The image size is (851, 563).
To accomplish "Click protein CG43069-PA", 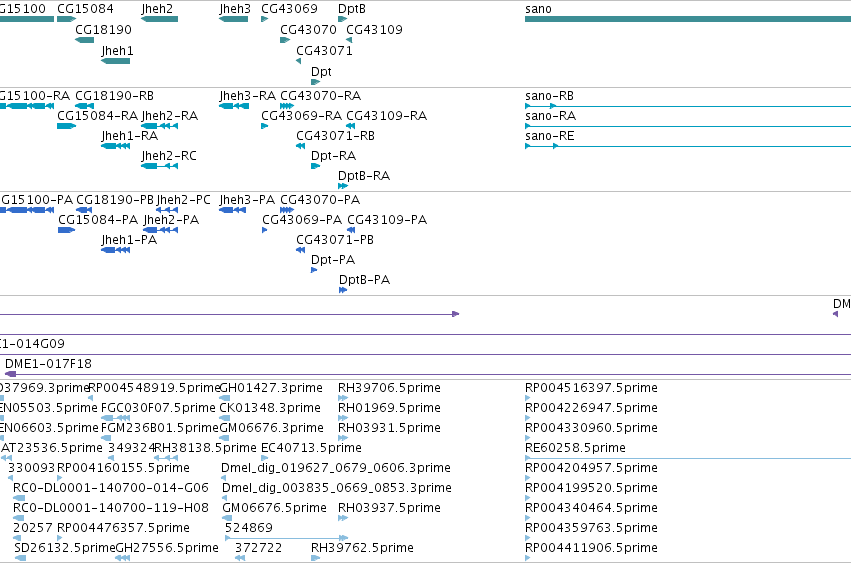I will point(302,220).
